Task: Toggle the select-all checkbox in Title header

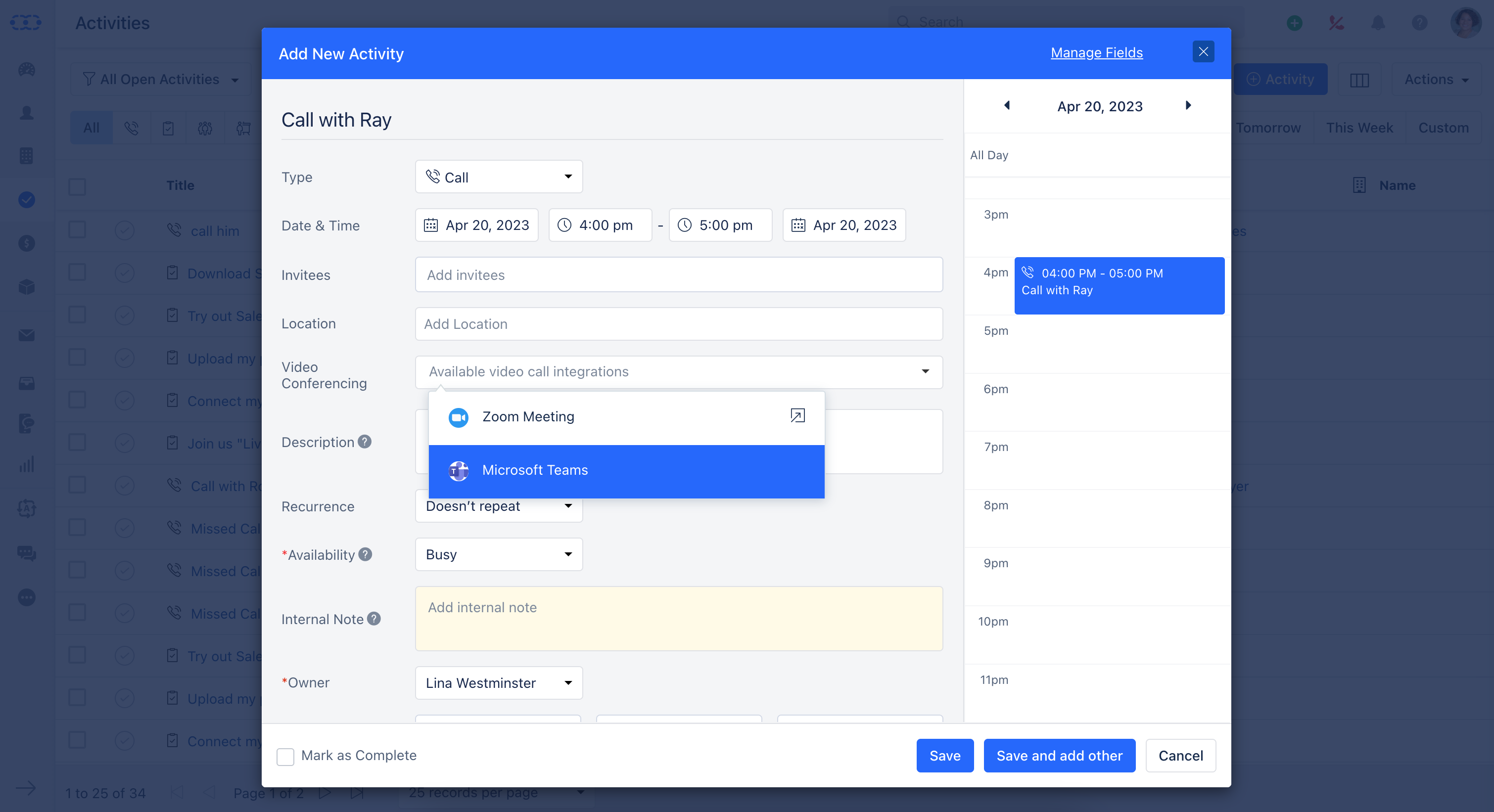Action: click(x=77, y=186)
